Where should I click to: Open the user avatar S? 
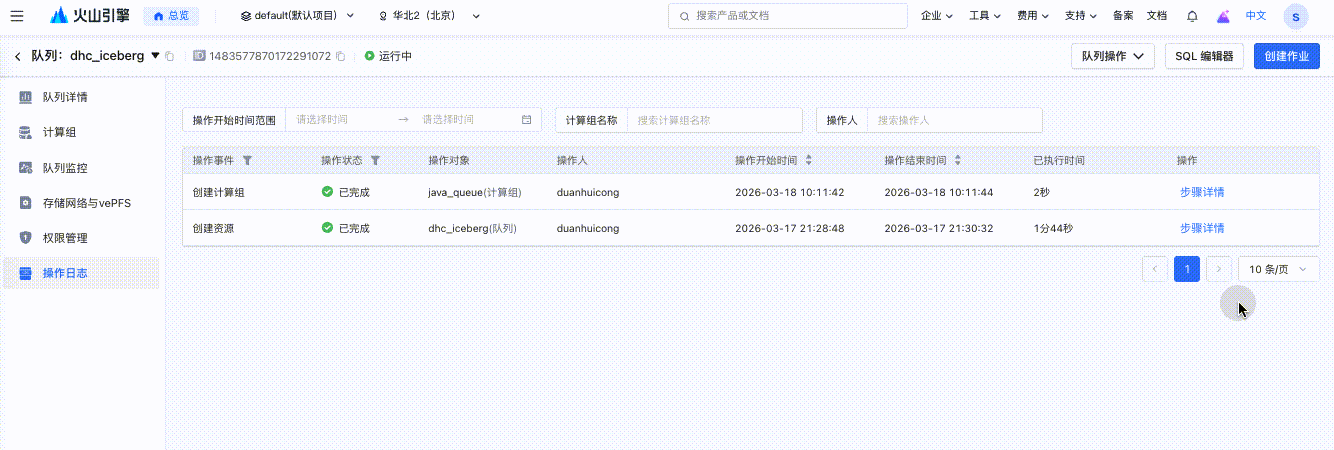(x=1296, y=16)
